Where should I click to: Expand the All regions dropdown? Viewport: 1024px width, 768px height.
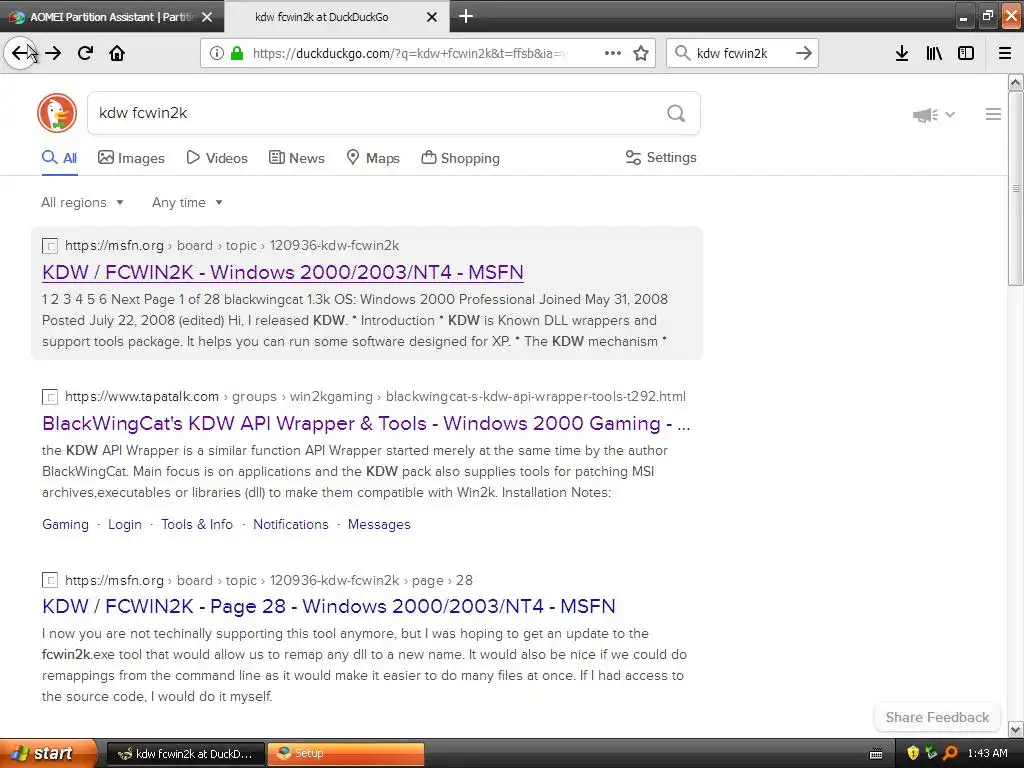[82, 202]
